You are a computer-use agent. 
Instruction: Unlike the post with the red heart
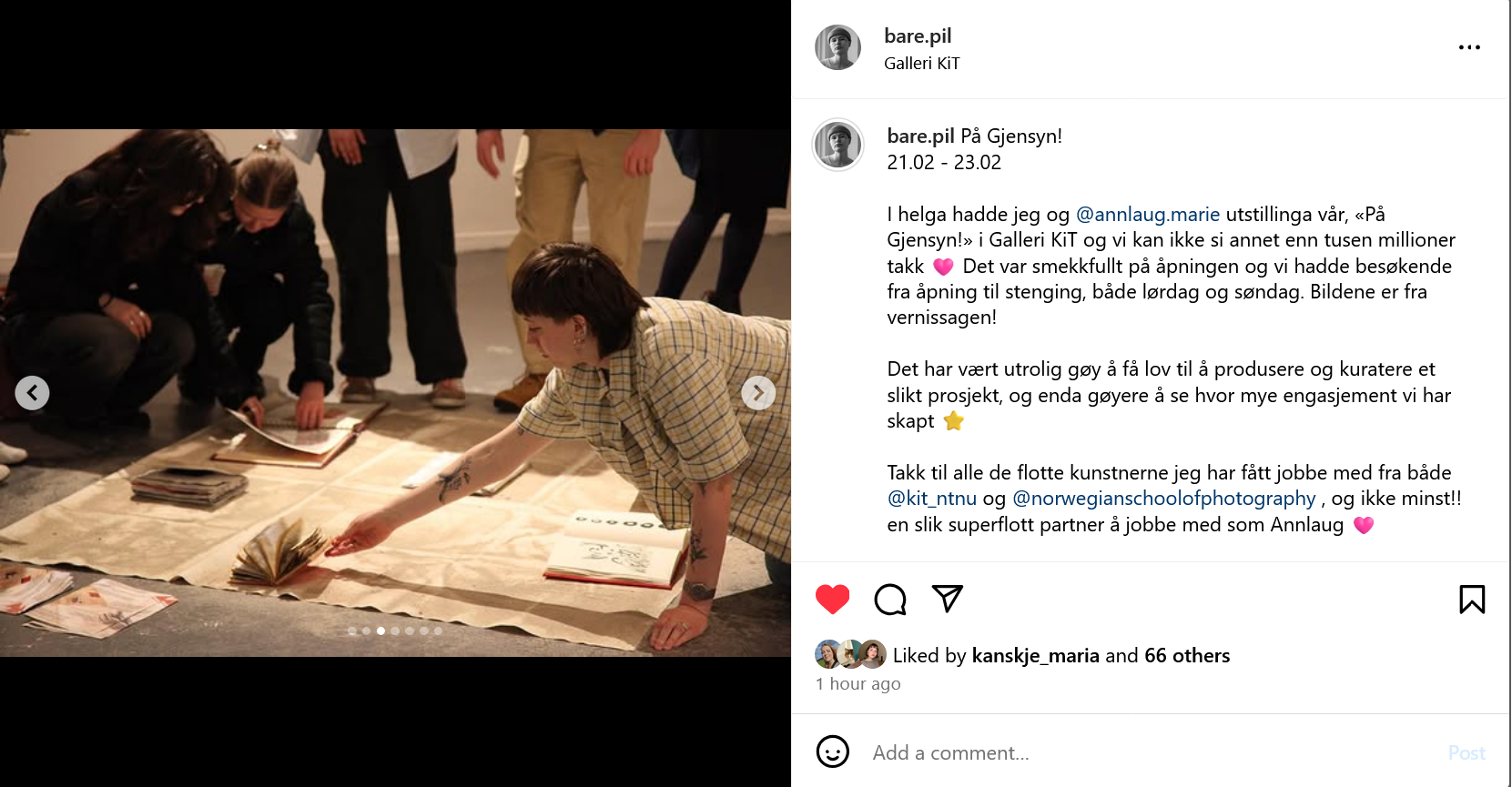click(832, 599)
